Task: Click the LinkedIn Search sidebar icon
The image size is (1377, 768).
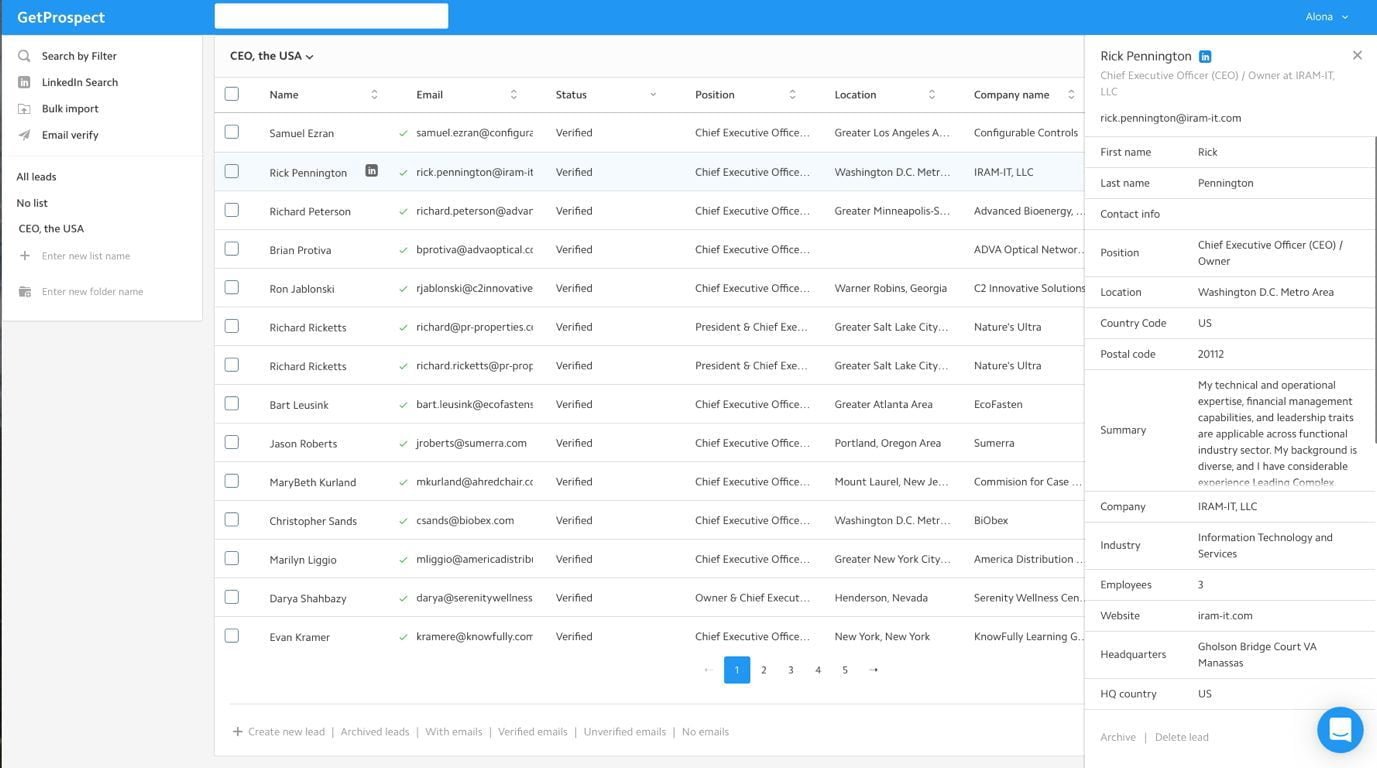Action: [x=24, y=82]
